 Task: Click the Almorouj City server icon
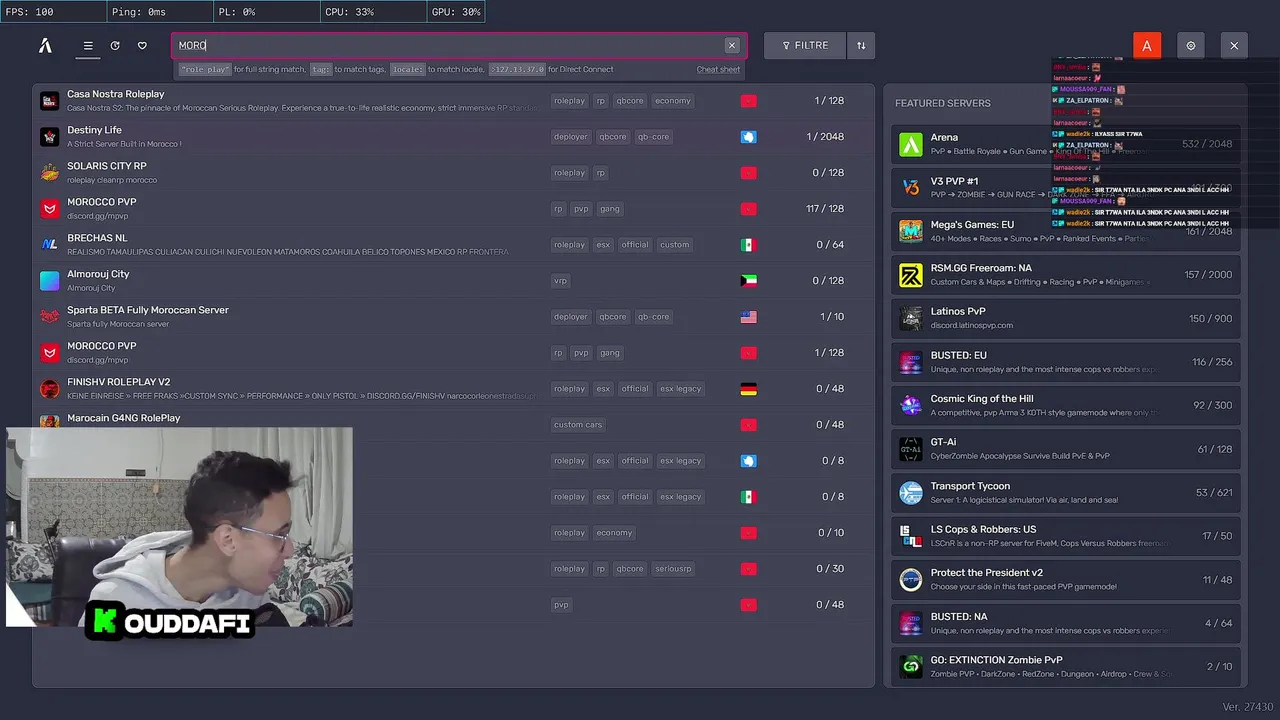point(50,281)
